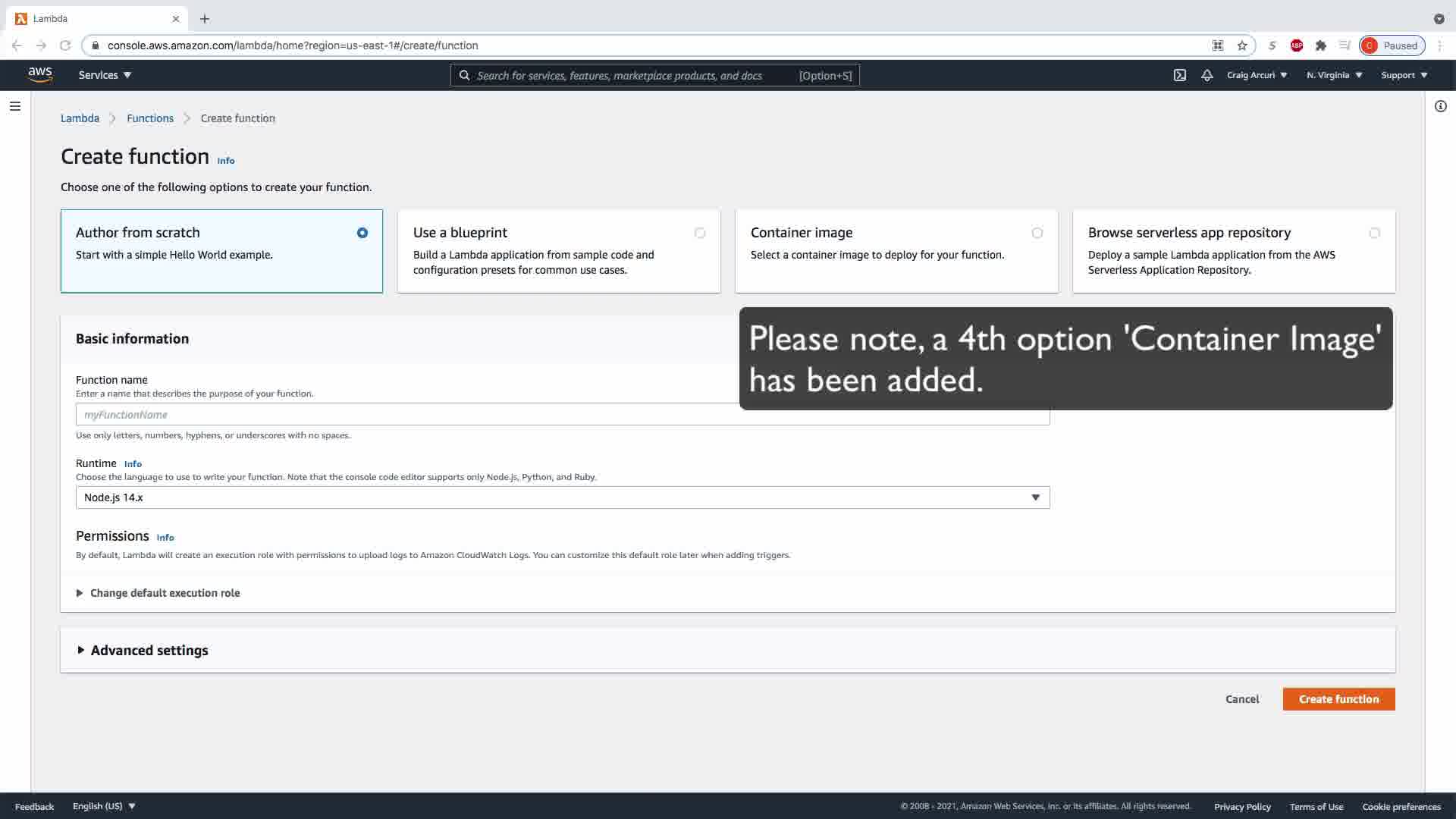Click the orange Create function button
1456x819 pixels.
[1338, 699]
